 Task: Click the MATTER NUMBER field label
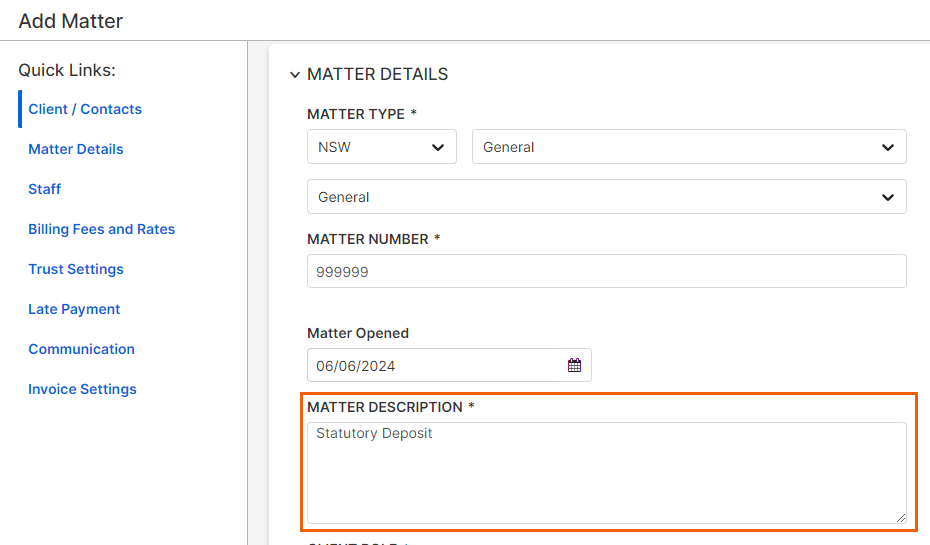[x=367, y=239]
